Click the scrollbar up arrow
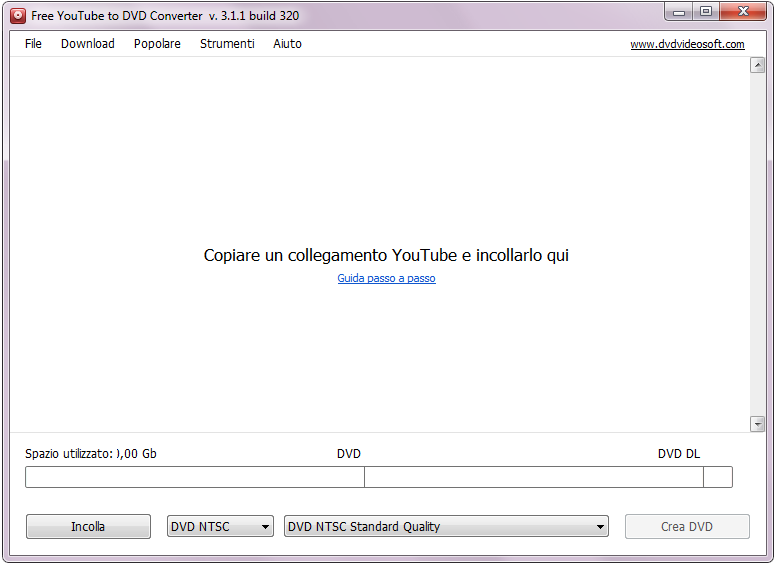The height and width of the screenshot is (564, 776). [757, 65]
